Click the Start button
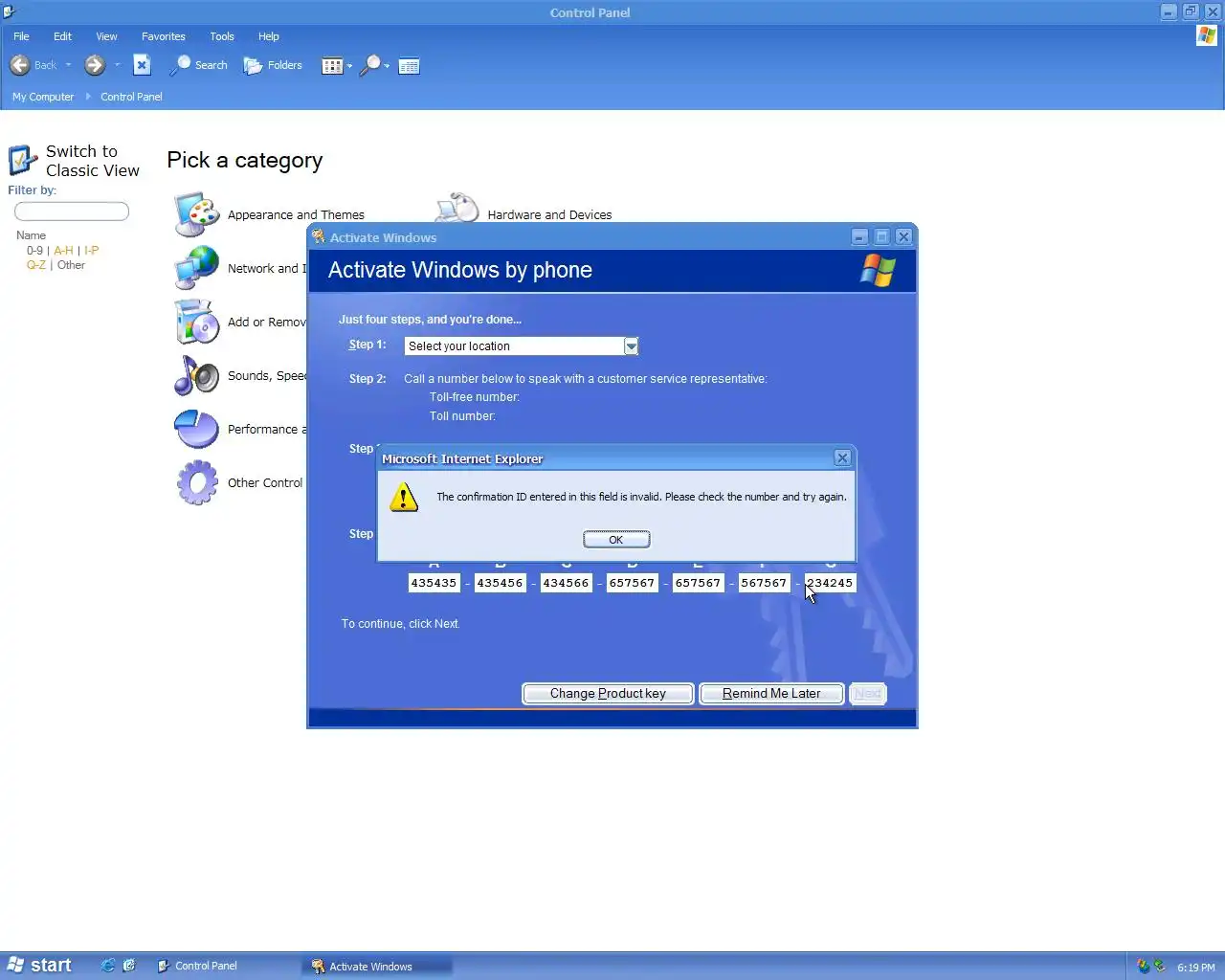 (x=40, y=966)
